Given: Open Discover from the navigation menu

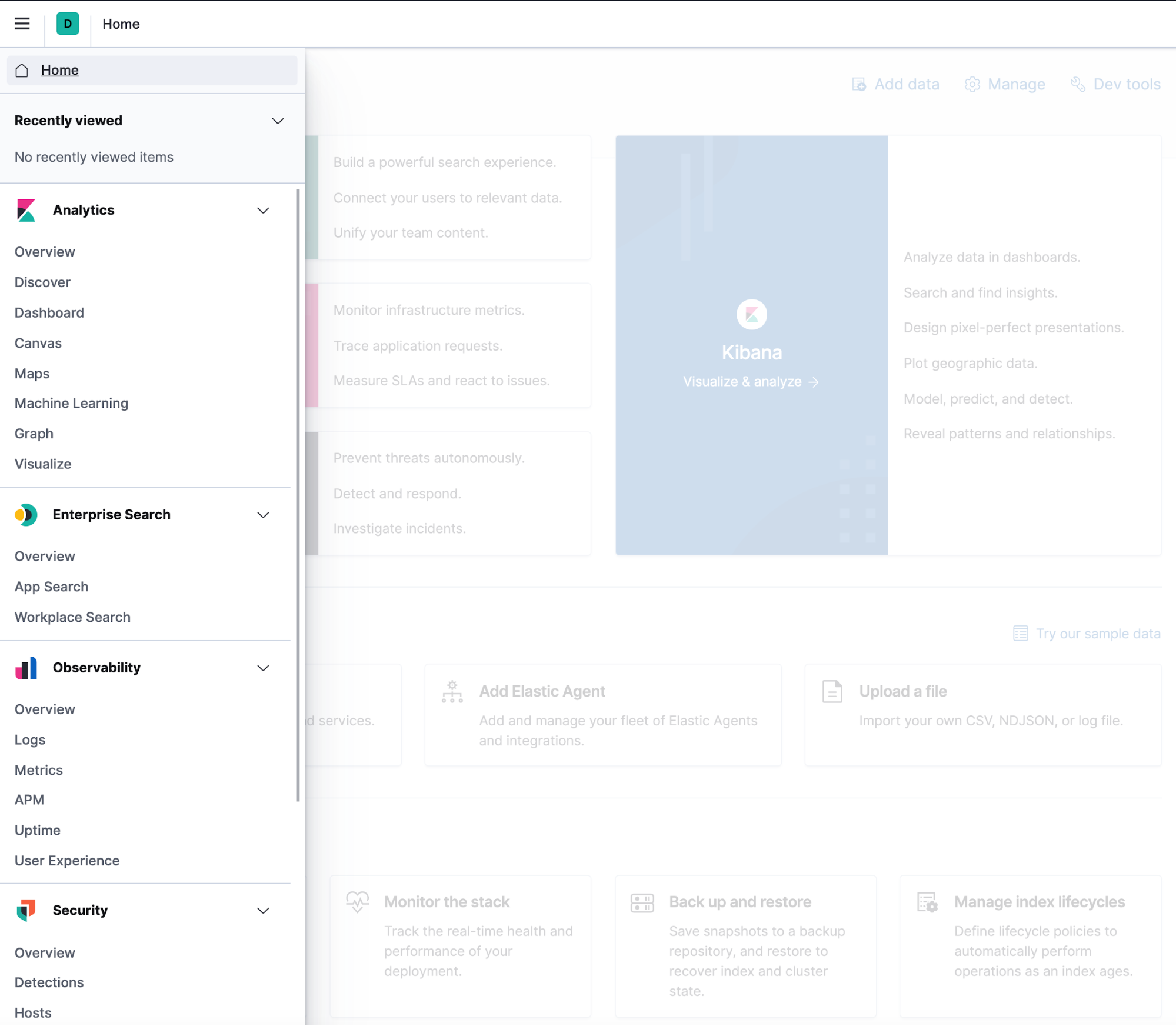Looking at the screenshot, I should pyautogui.click(x=42, y=282).
